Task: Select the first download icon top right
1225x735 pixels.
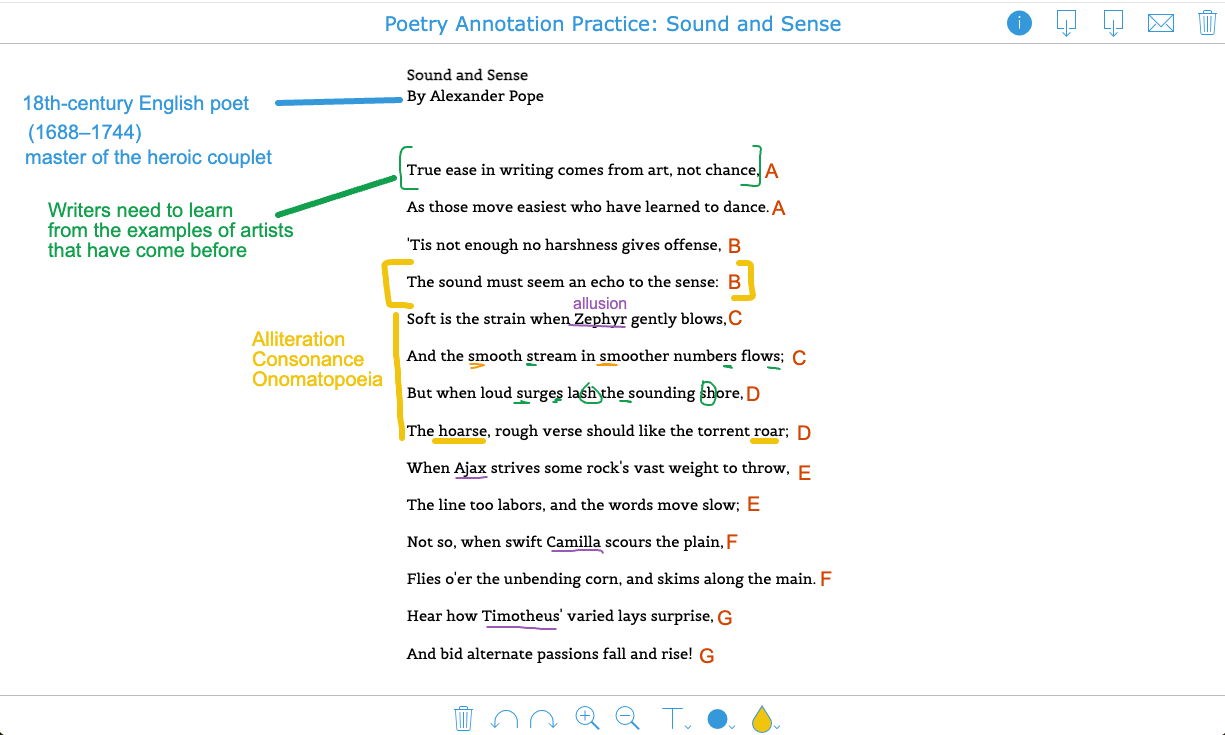Action: [1065, 23]
